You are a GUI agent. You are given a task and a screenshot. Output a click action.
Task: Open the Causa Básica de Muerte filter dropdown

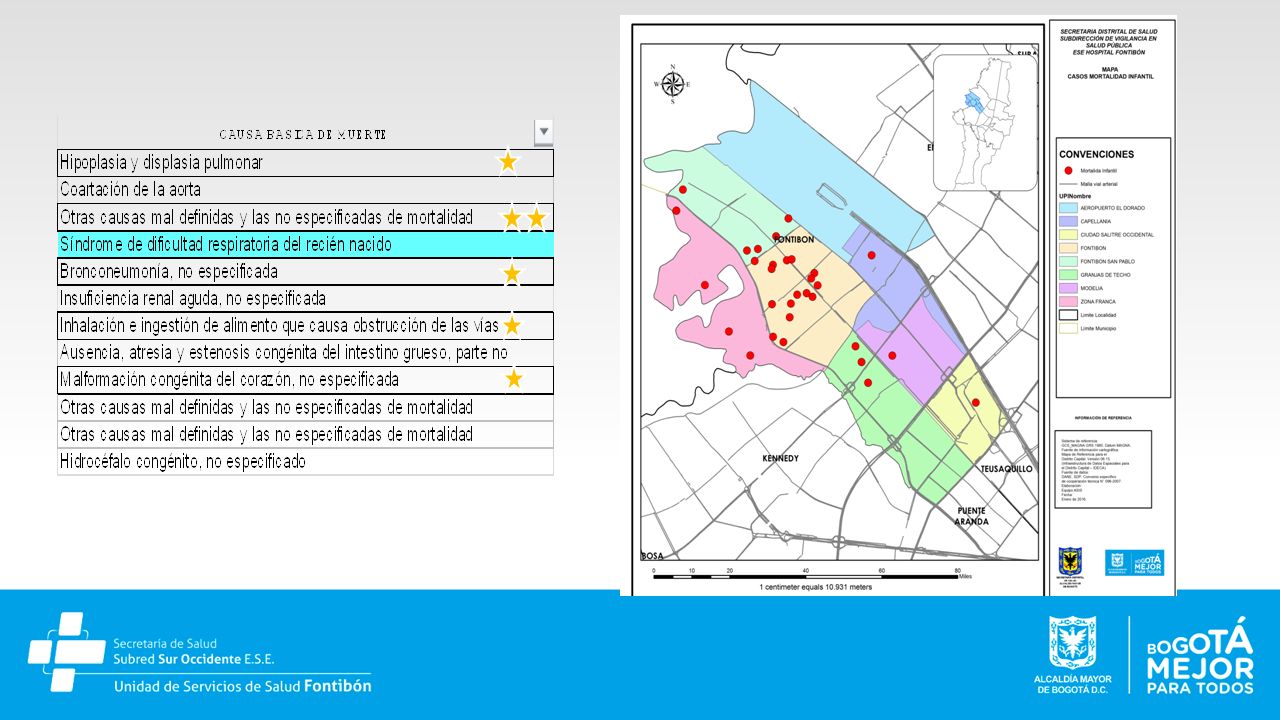[x=544, y=131]
